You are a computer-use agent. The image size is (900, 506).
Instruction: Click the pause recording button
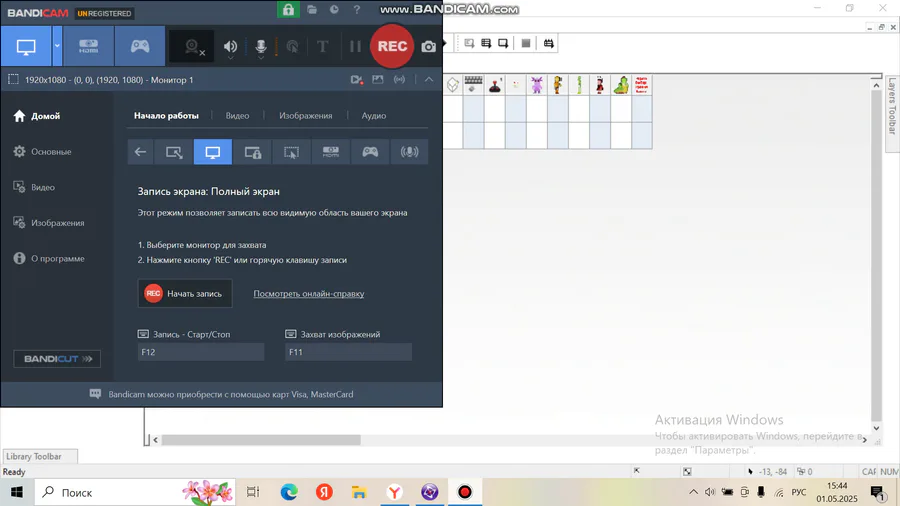click(x=355, y=46)
